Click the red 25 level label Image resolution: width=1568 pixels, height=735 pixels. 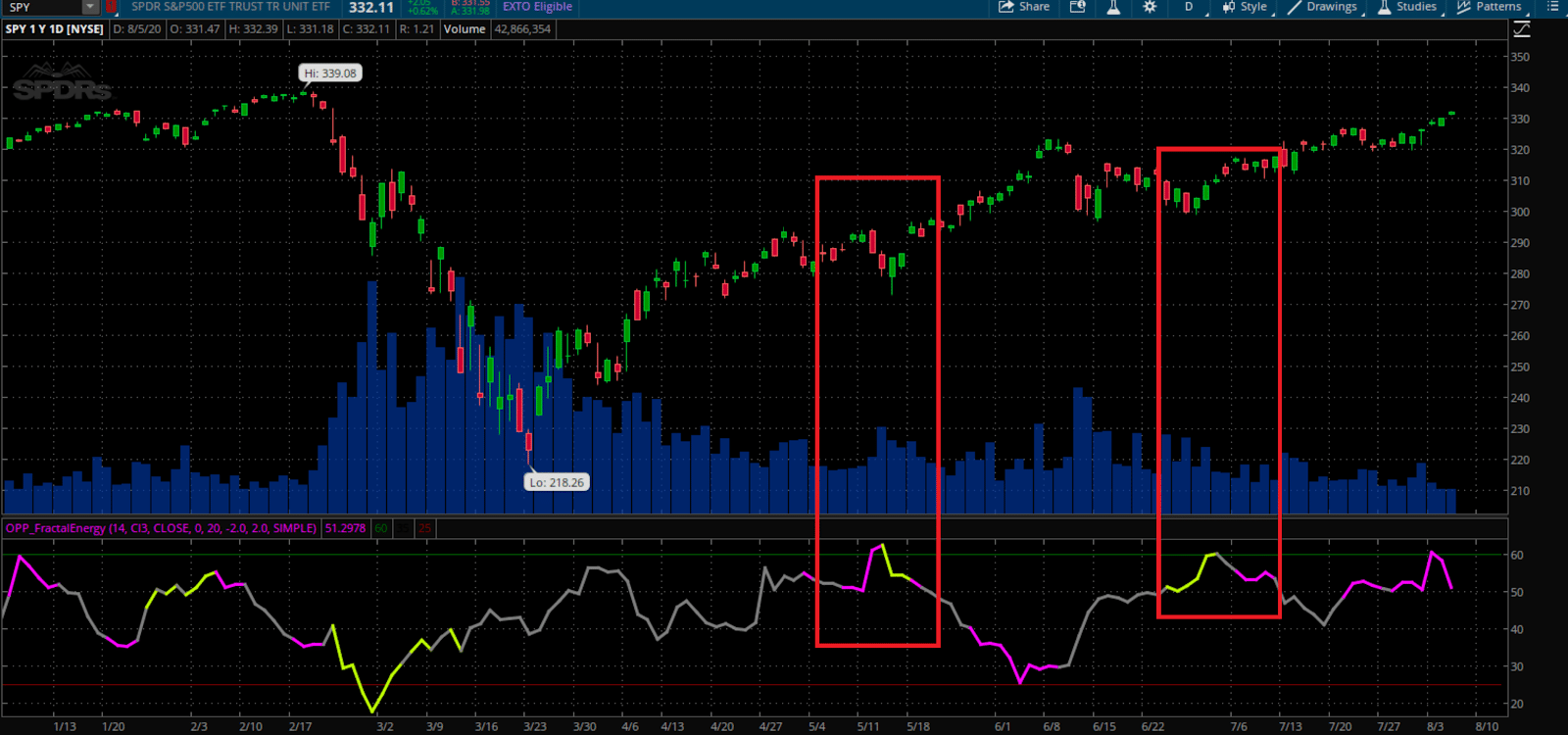tap(424, 528)
